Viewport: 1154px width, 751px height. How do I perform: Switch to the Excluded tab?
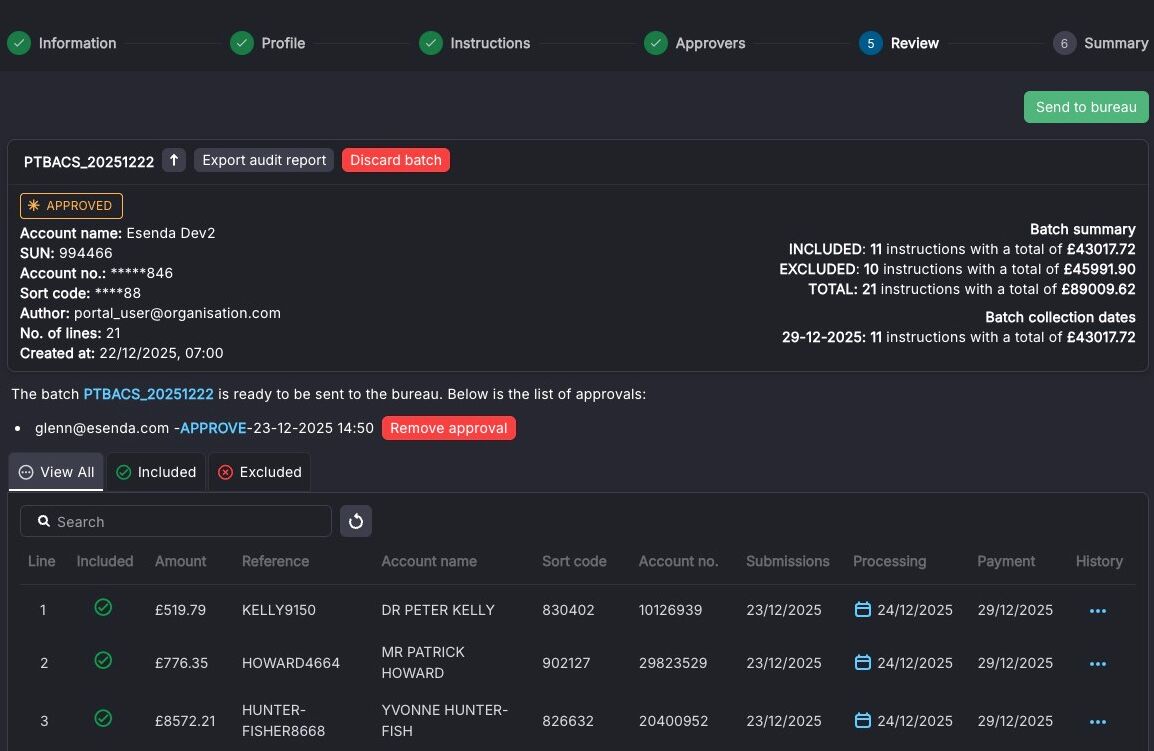click(260, 472)
